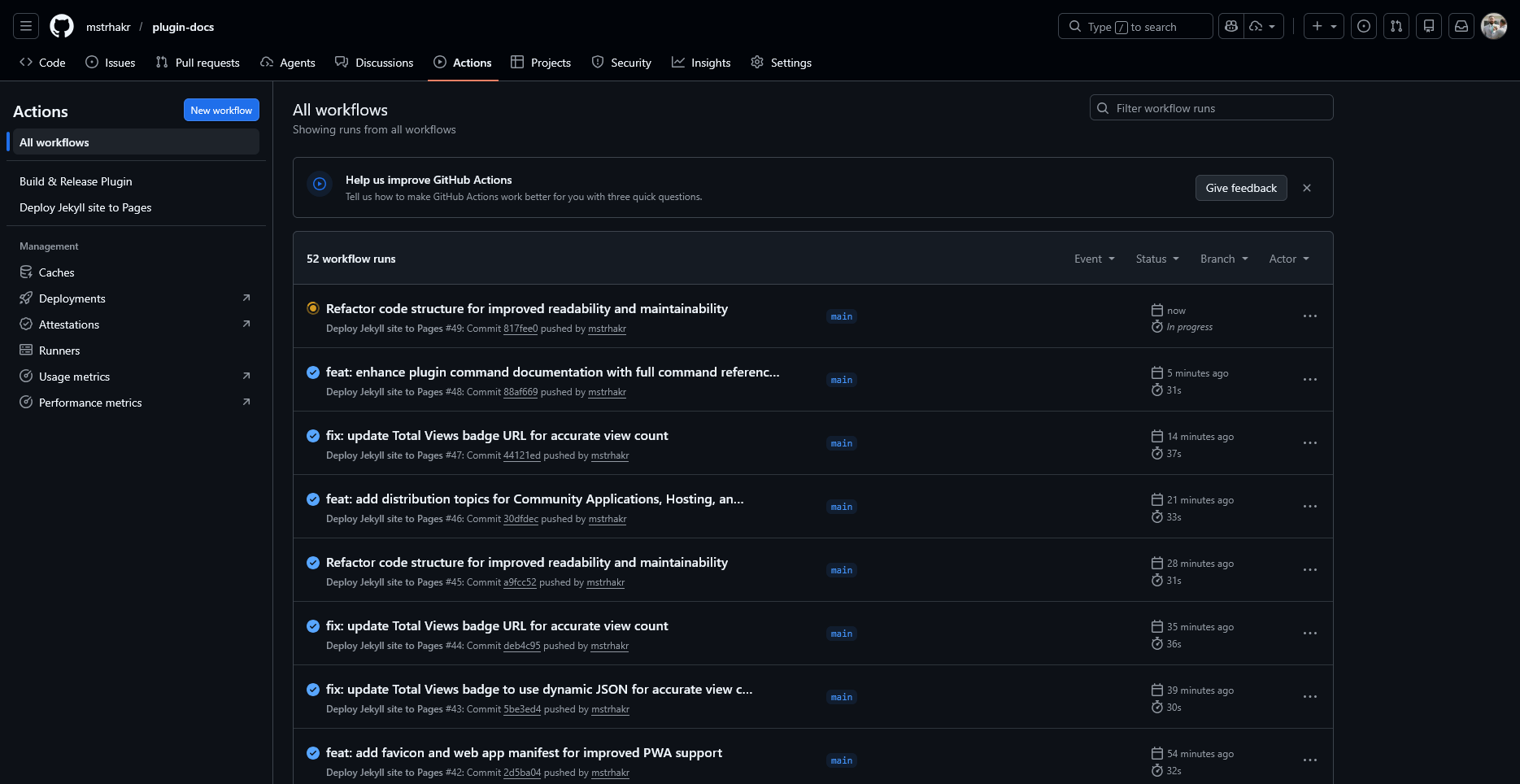Click the Filter workflow runs field
The height and width of the screenshot is (784, 1520).
click(x=1211, y=107)
